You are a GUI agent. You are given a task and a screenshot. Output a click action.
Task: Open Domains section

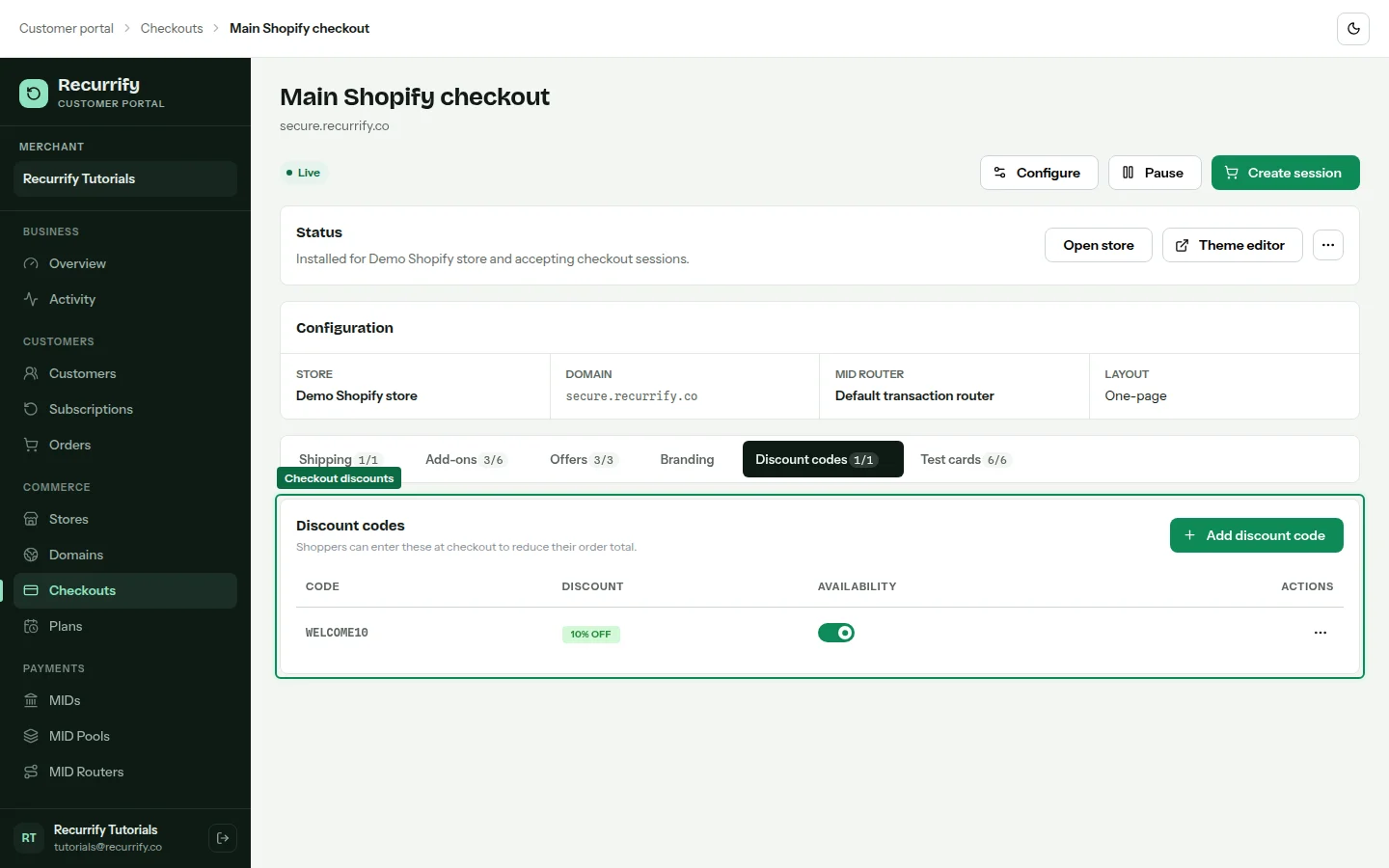(x=125, y=555)
